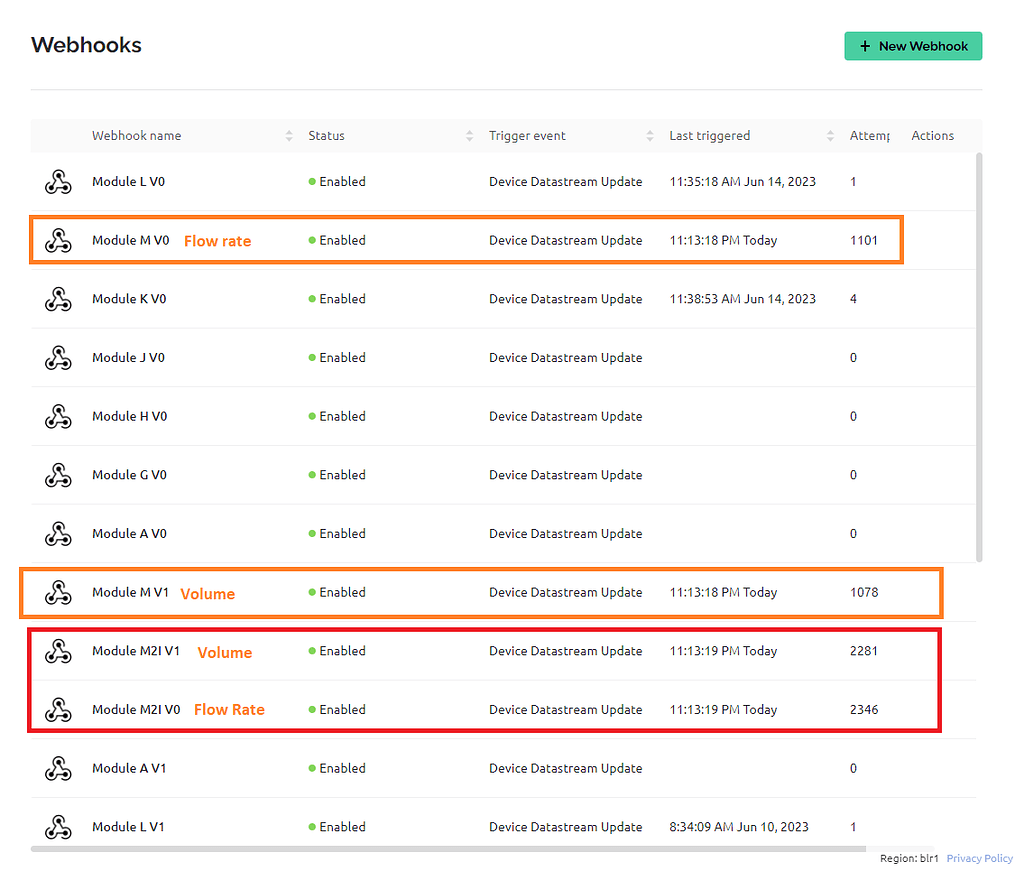Create a New Webhook
This screenshot has width=1024, height=870.
click(912, 46)
